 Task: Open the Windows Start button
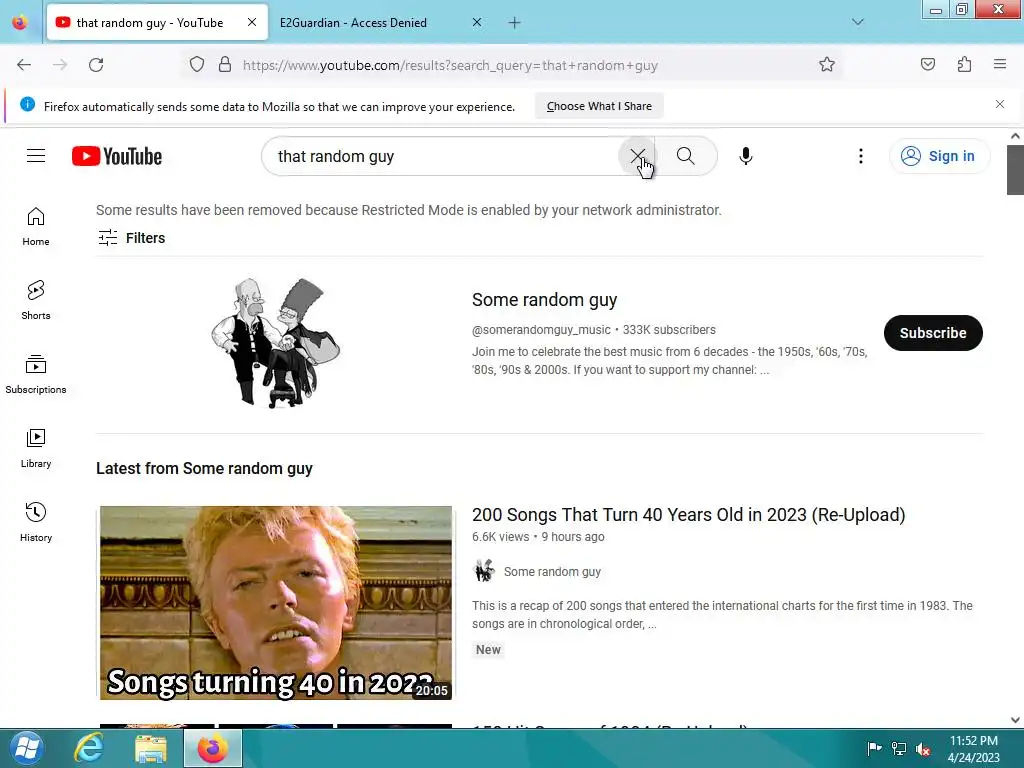tap(26, 748)
